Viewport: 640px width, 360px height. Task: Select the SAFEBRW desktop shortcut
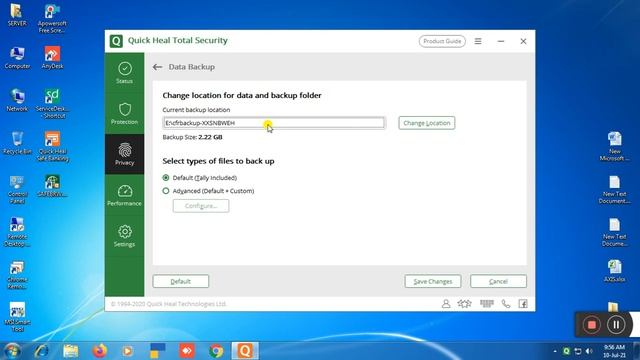point(52,186)
